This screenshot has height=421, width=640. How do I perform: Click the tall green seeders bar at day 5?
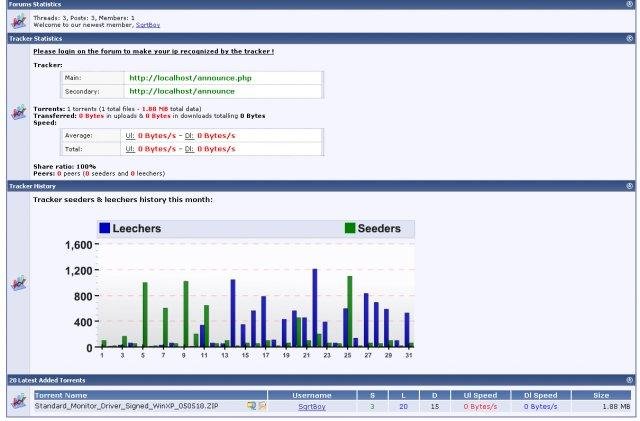(145, 314)
